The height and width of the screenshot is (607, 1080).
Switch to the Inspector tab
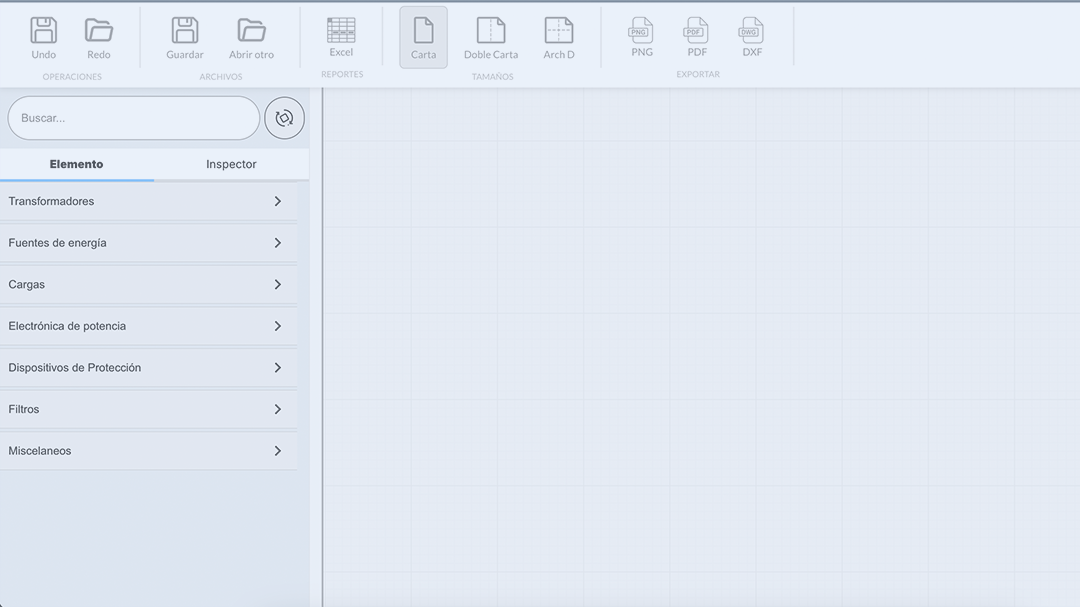[x=231, y=164]
